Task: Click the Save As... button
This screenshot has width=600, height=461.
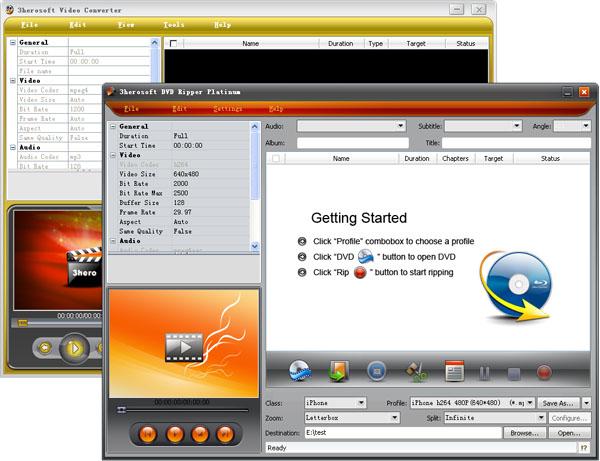Action: click(558, 403)
